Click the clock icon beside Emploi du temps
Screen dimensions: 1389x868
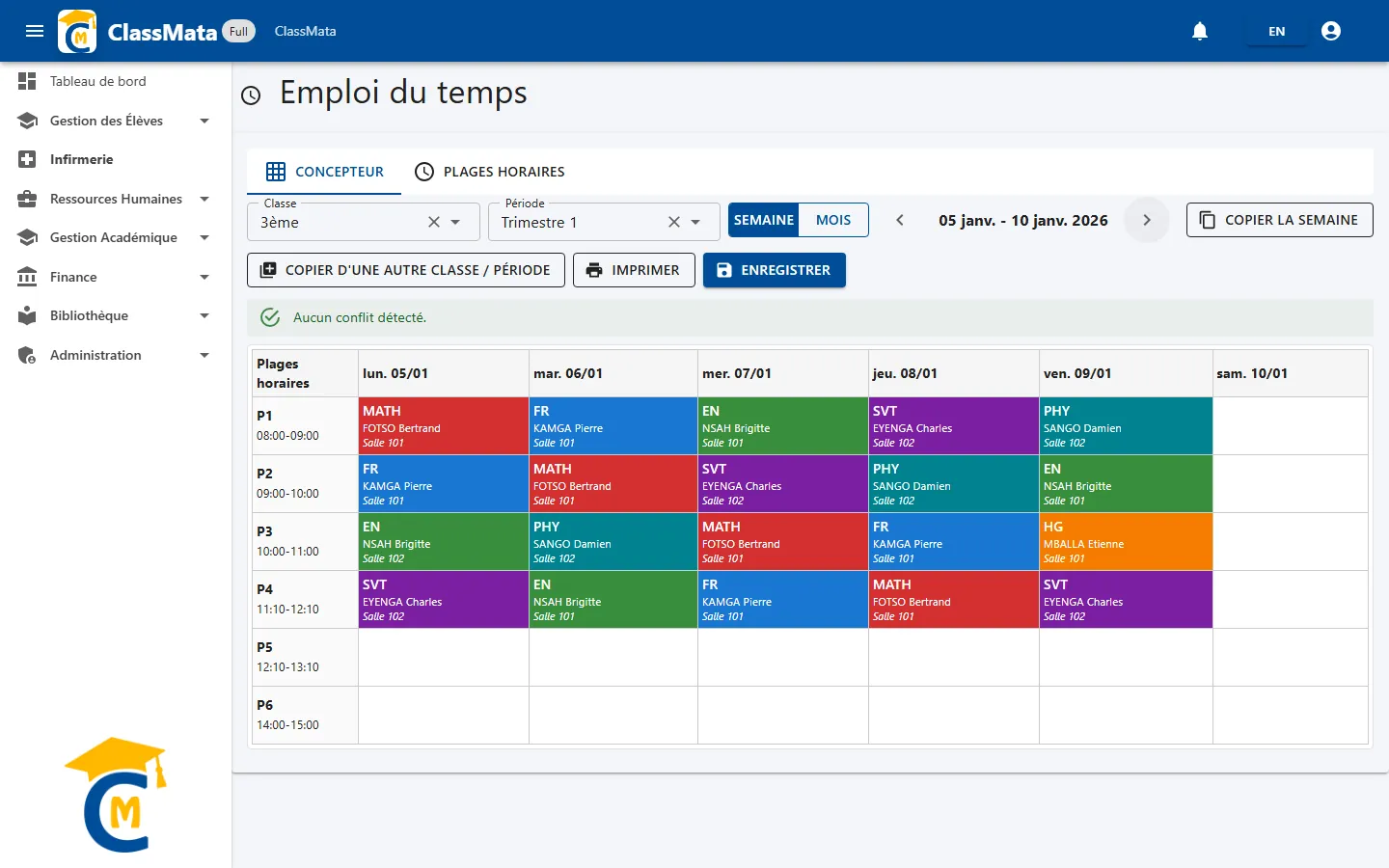[x=251, y=95]
